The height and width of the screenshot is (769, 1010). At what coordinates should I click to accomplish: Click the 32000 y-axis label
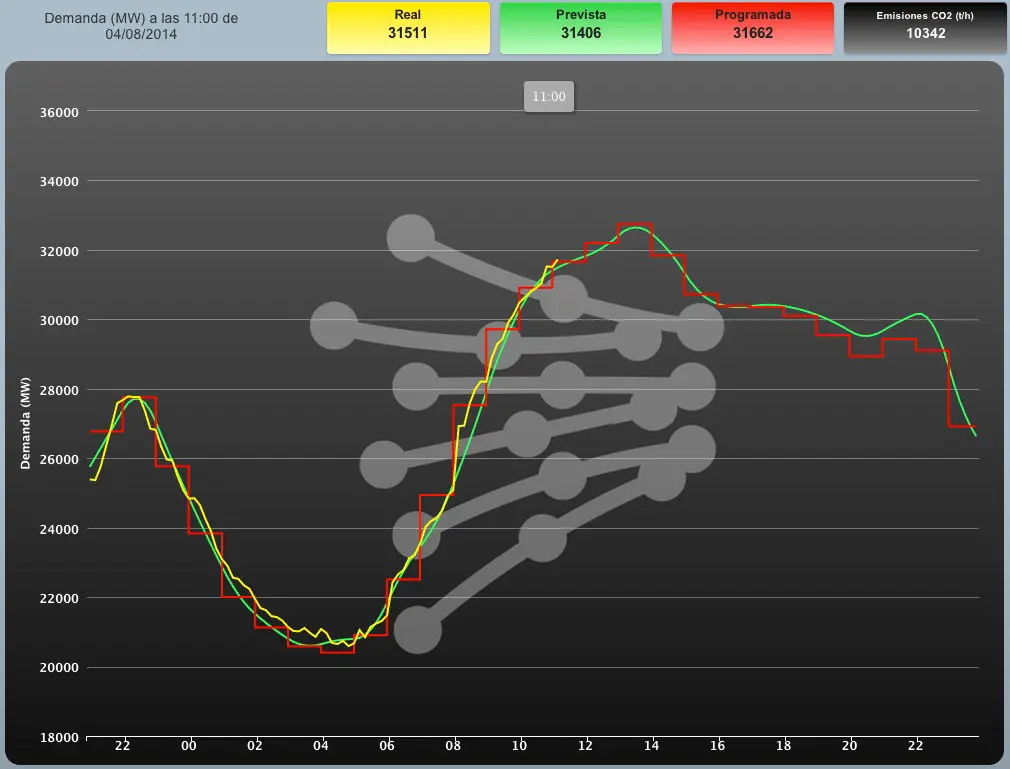coord(59,251)
